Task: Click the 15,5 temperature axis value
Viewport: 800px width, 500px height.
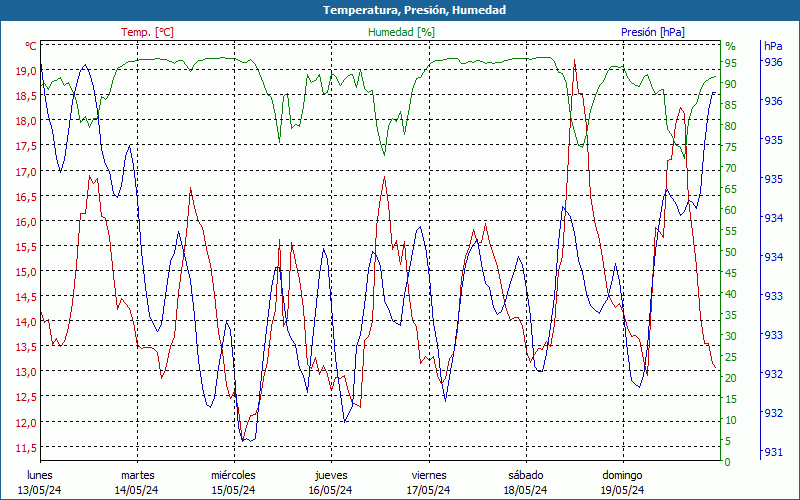Action: [26, 246]
